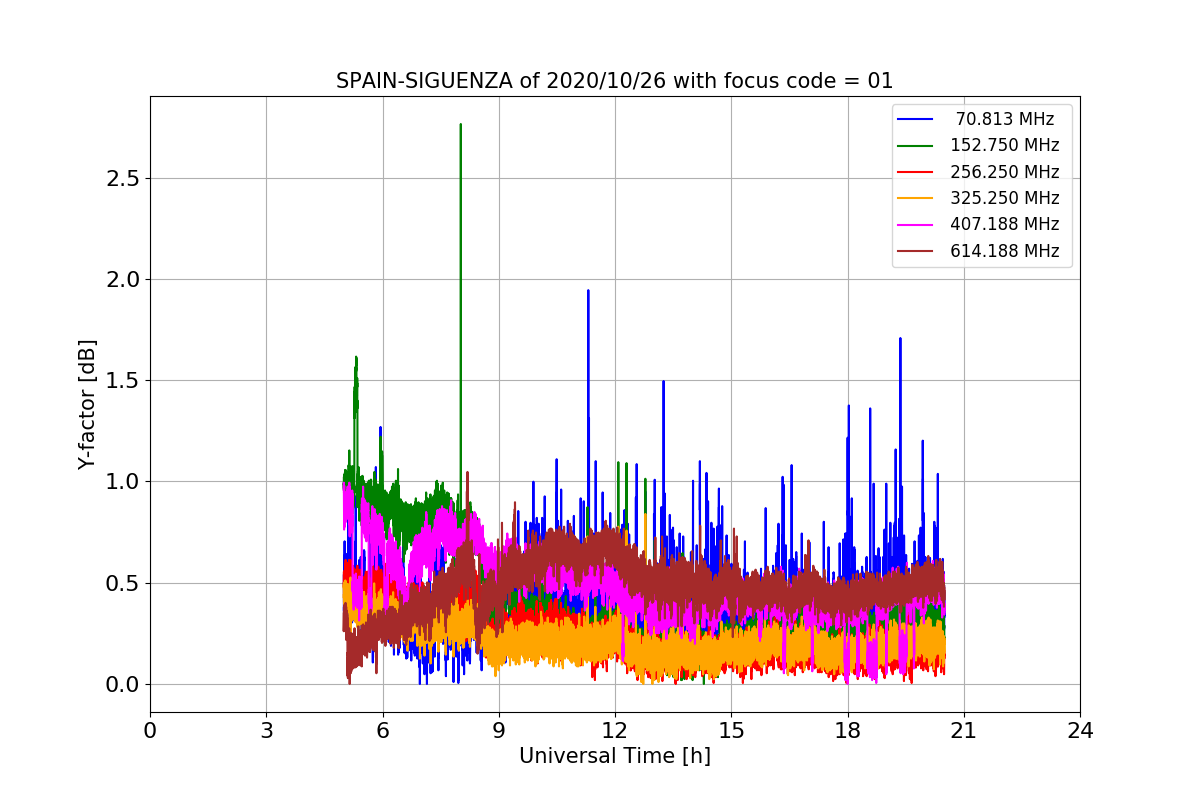The height and width of the screenshot is (800, 1200).
Task: Click the tall green spike peak near 8 h
Action: 460,126
